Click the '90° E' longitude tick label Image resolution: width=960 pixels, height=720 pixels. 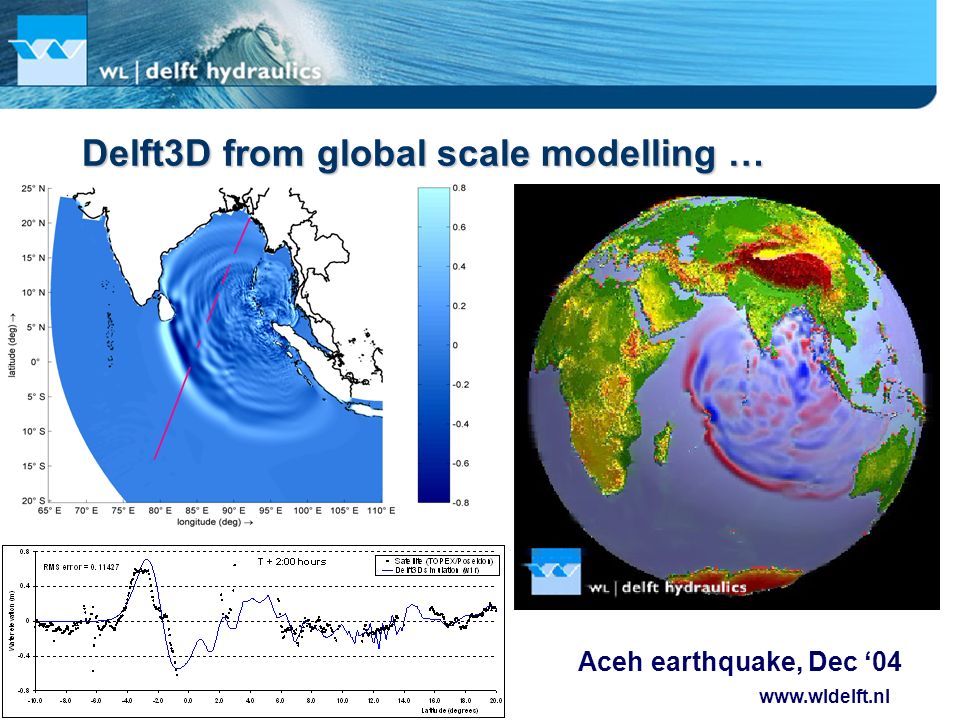tap(233, 511)
